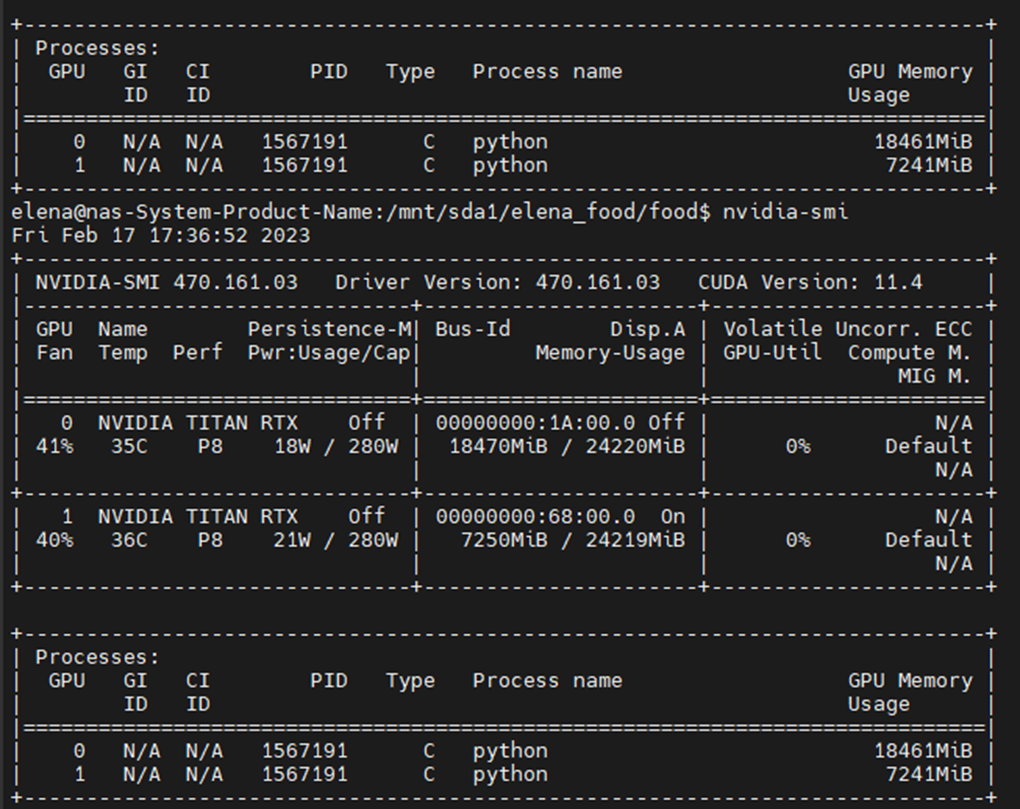Click power usage 18W / 280W
Viewport: 1020px width, 809px height.
click(x=336, y=446)
